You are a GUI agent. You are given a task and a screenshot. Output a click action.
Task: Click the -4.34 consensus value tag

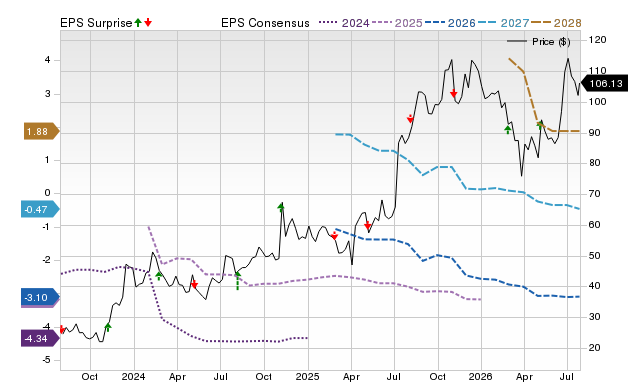(x=40, y=338)
